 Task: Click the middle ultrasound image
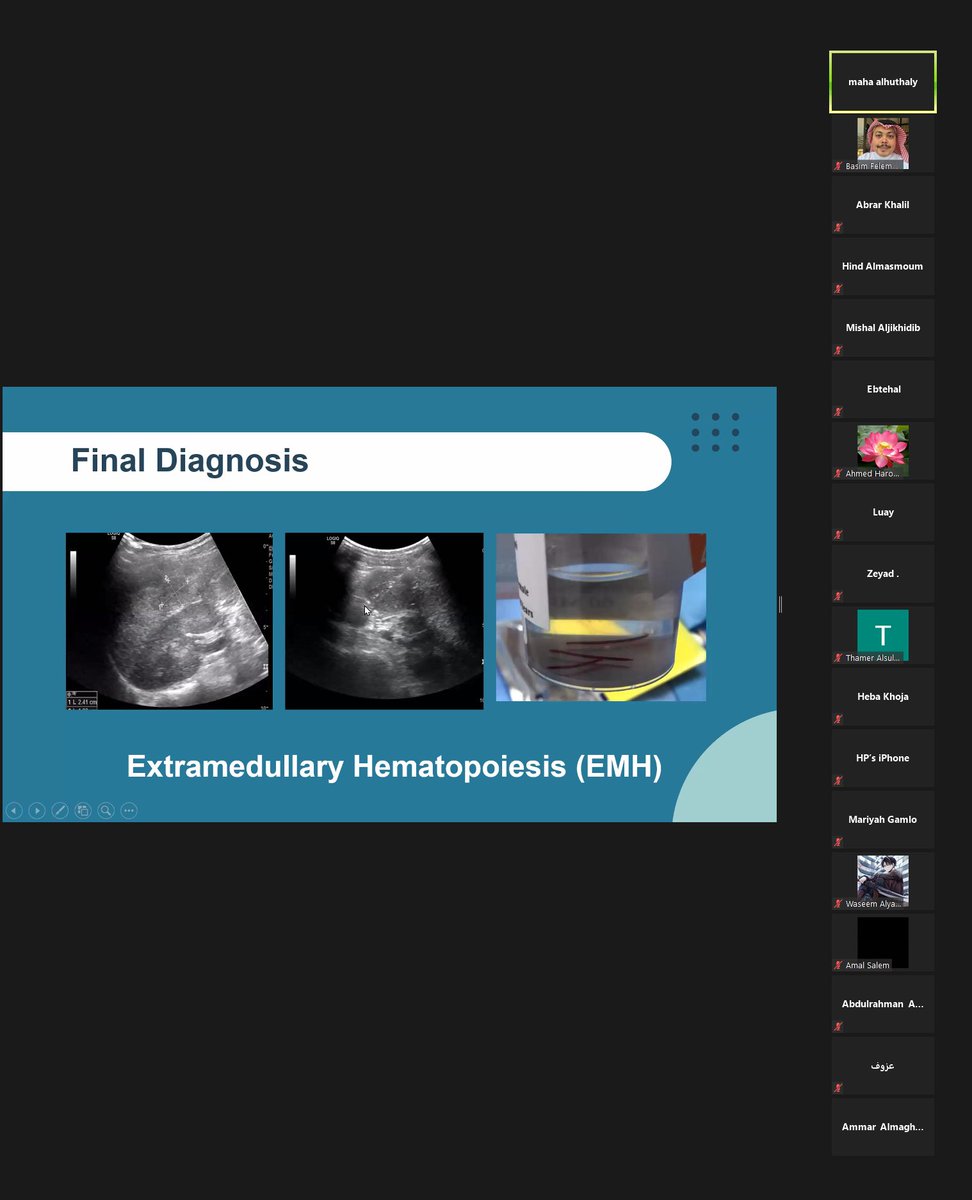(x=384, y=621)
